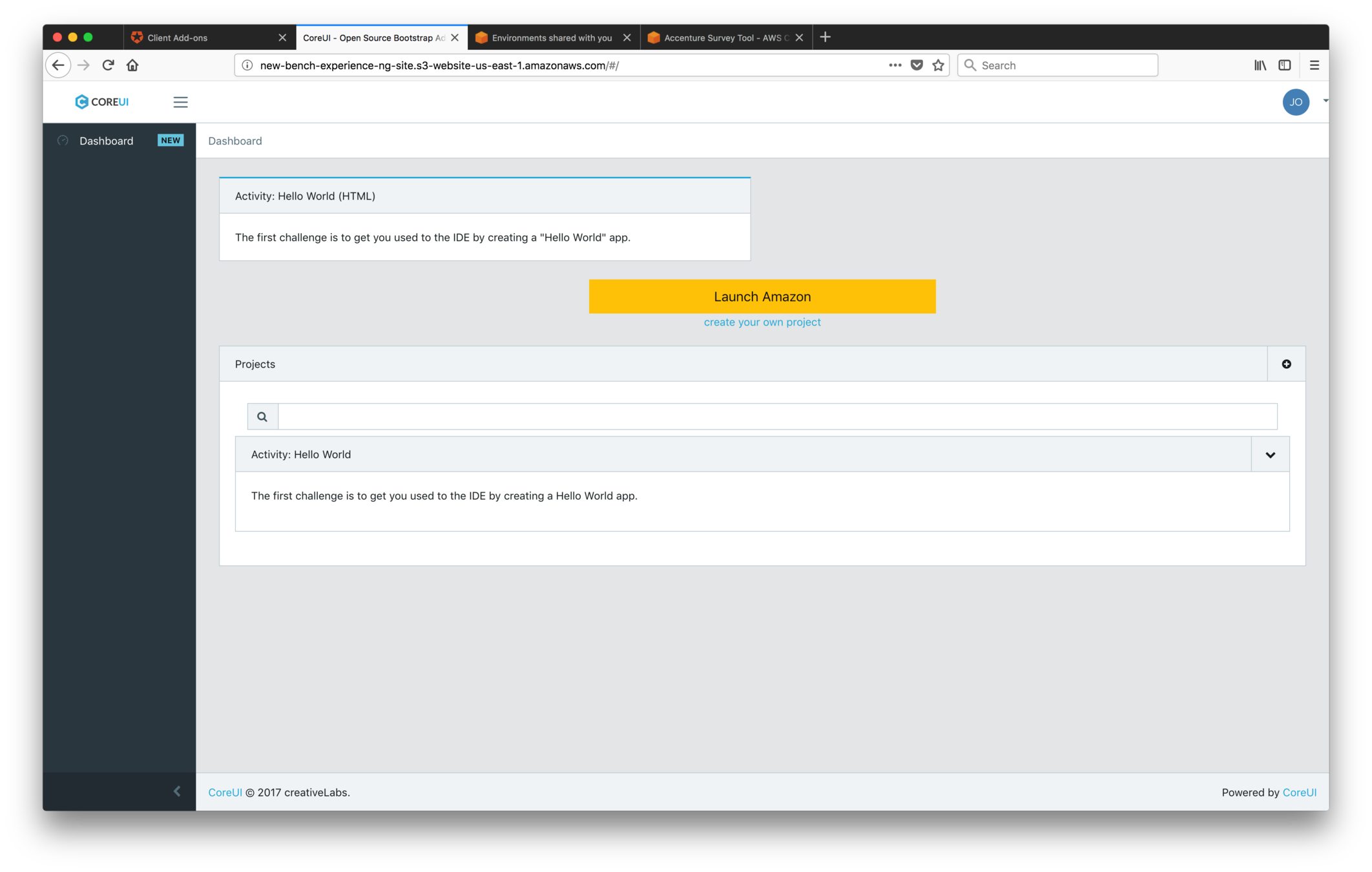Add a new project with the plus icon
The image size is (1372, 872).
click(1286, 364)
